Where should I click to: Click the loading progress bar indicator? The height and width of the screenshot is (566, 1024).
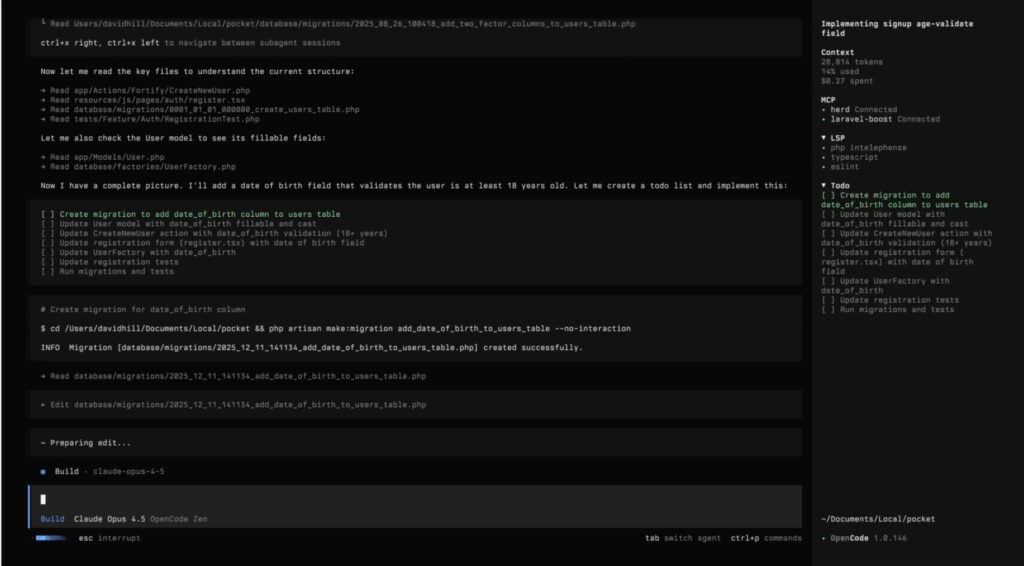(51, 538)
